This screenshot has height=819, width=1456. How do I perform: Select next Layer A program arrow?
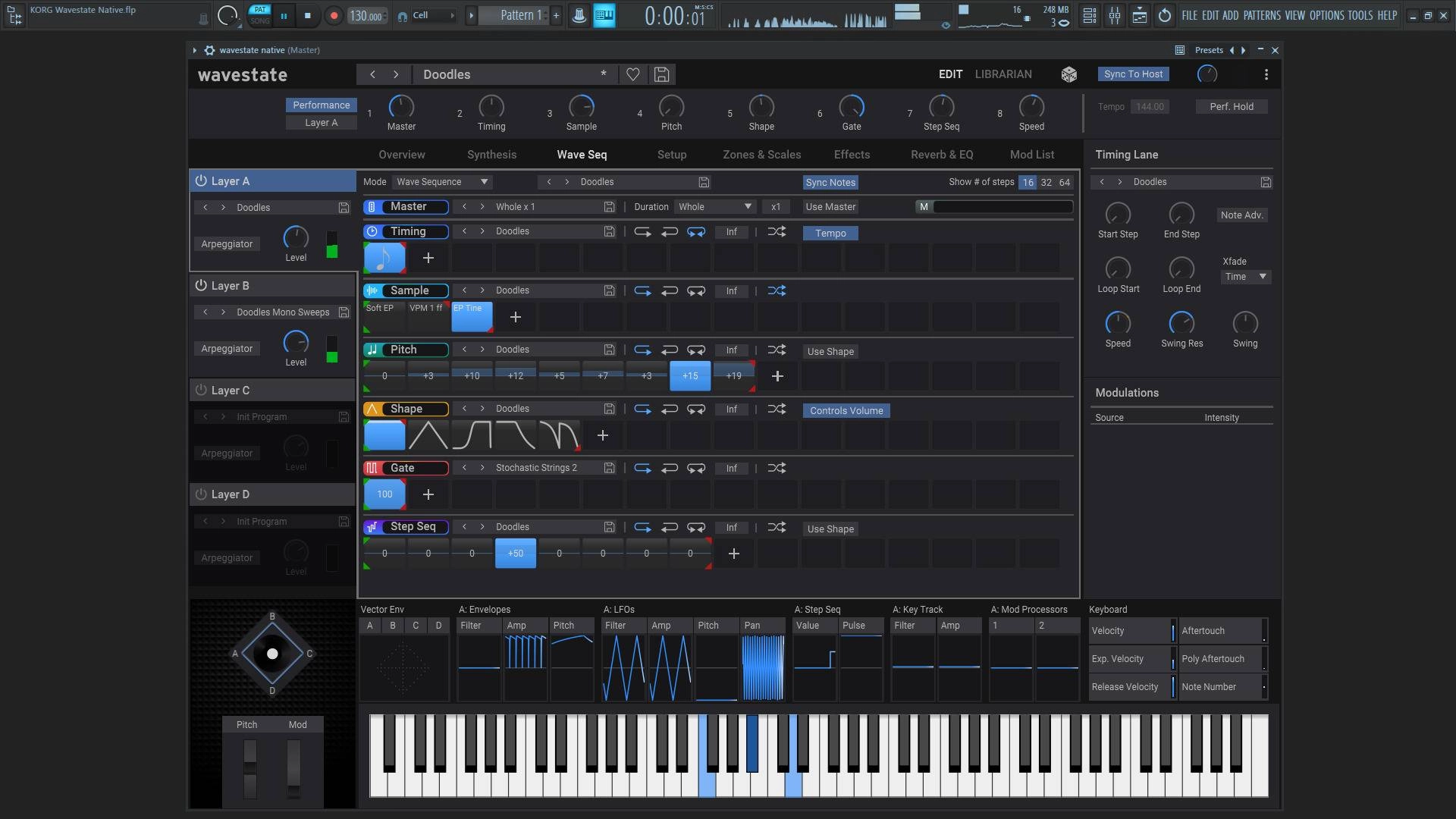[223, 207]
